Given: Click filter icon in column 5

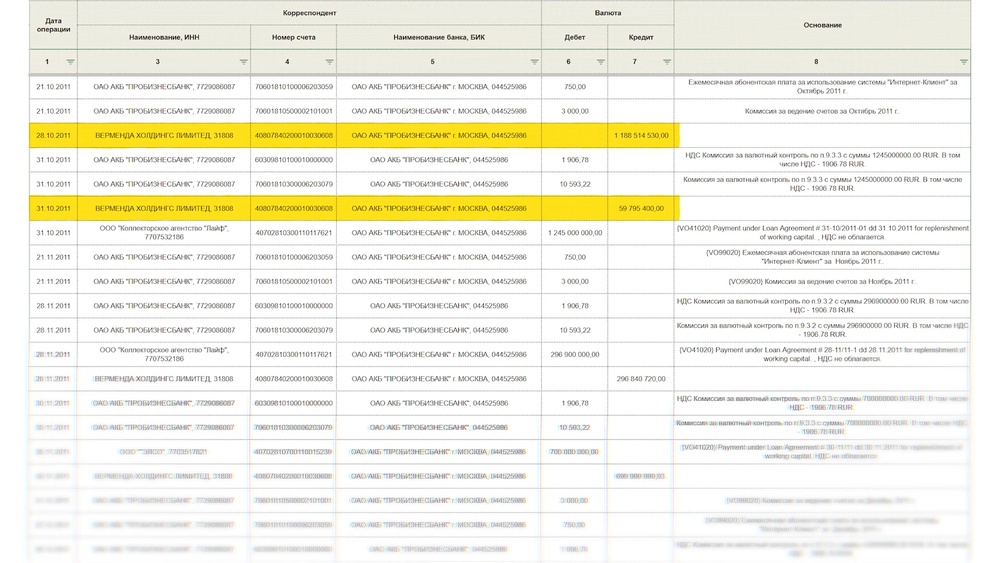Looking at the screenshot, I should pyautogui.click(x=534, y=62).
